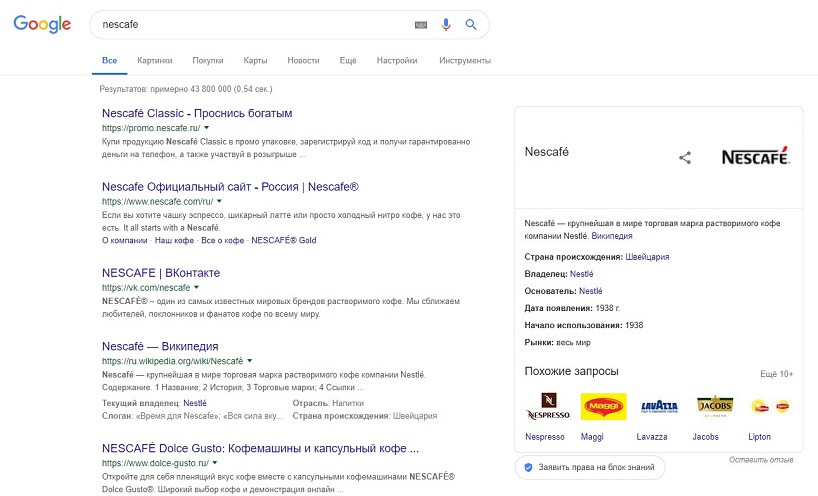
Task: Click Nestlé link next to Основатель
Action: click(591, 291)
